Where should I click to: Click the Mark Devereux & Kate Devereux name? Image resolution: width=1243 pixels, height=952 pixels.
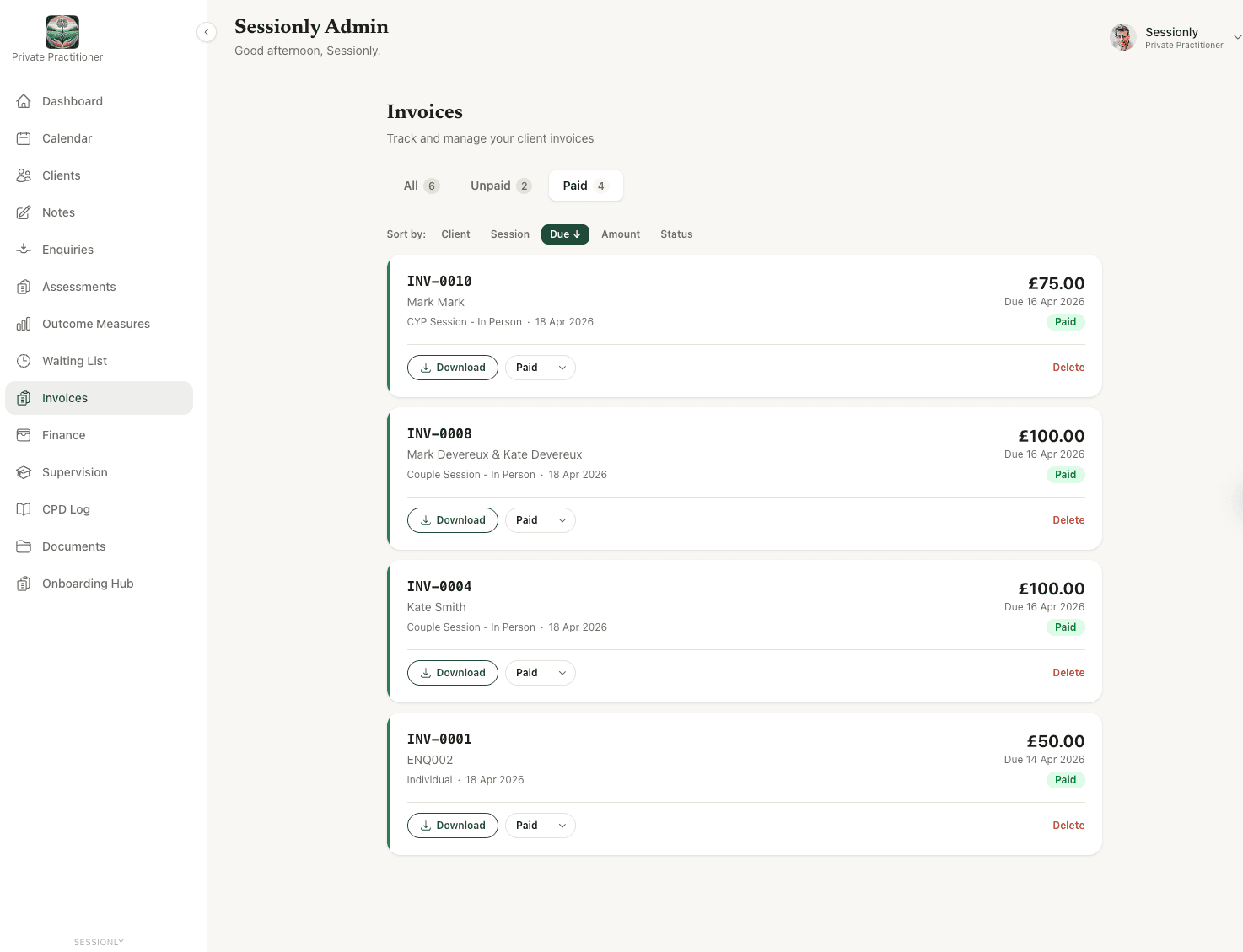tap(494, 454)
